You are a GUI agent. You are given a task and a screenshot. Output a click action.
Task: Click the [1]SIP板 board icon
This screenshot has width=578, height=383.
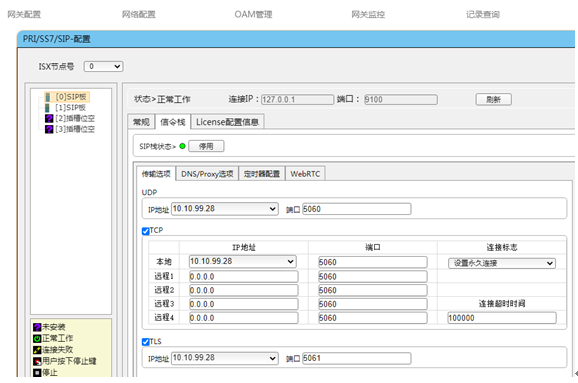47,108
